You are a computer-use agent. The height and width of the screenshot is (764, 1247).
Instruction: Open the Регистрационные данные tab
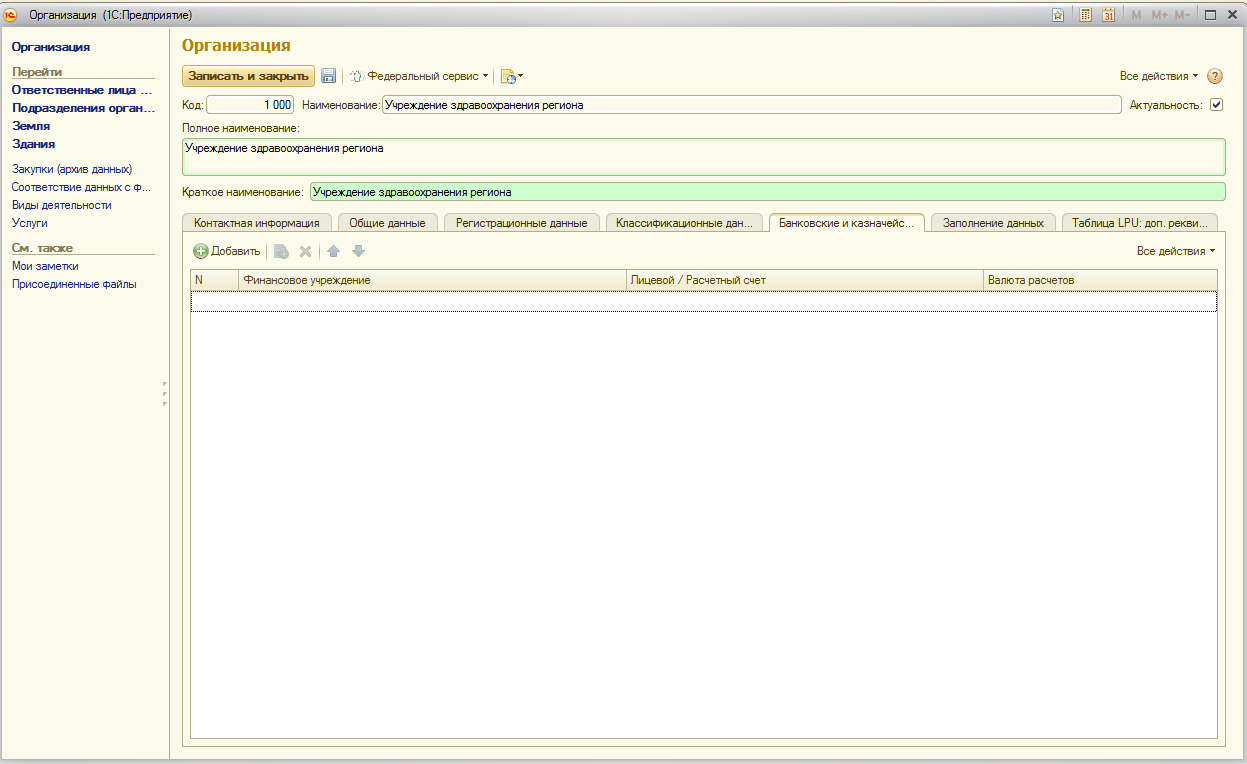click(521, 223)
